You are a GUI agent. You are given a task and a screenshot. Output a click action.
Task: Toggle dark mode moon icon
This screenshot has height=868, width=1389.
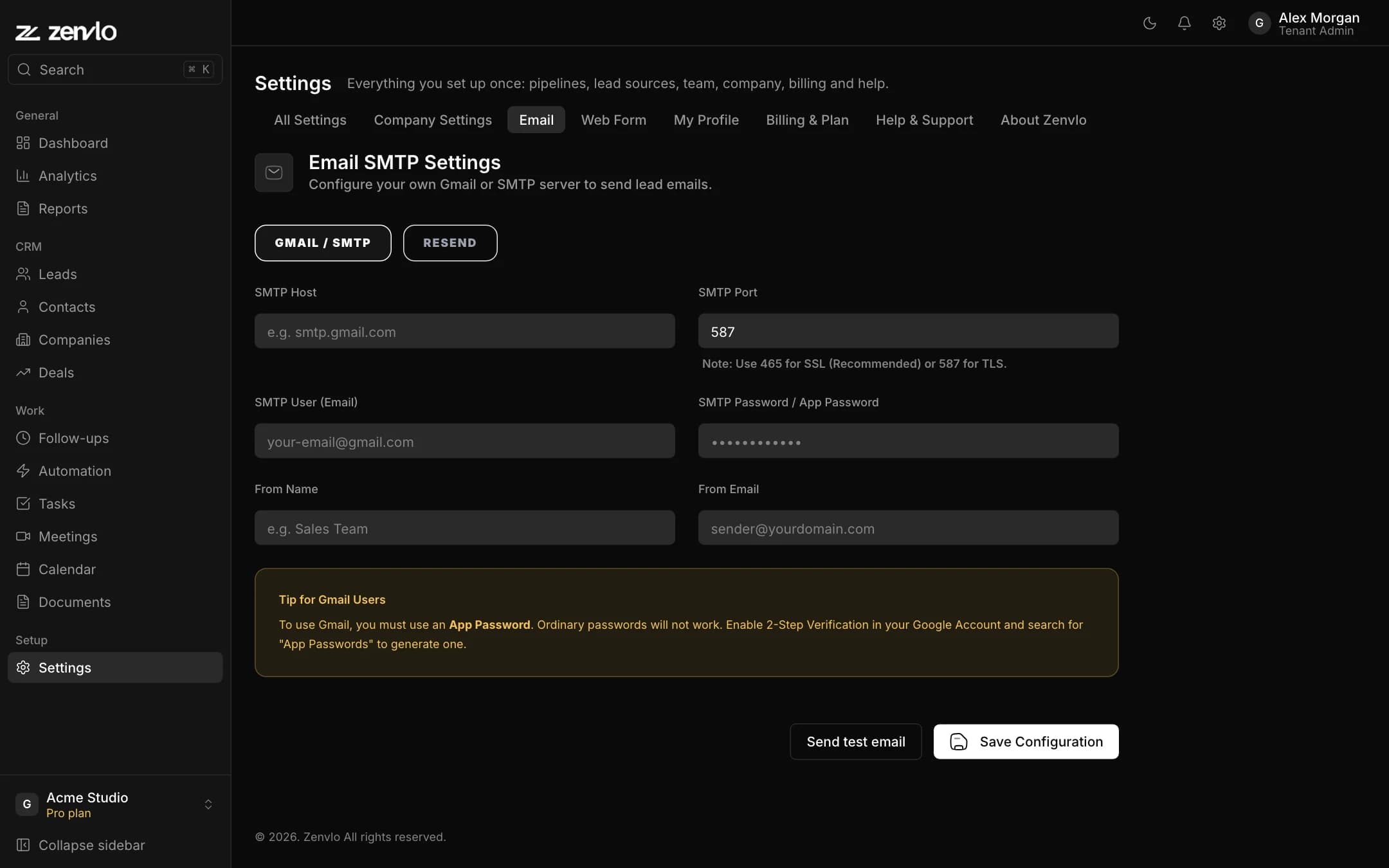tap(1150, 23)
